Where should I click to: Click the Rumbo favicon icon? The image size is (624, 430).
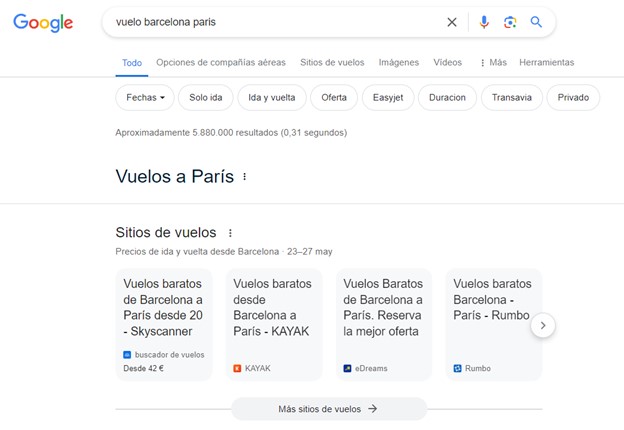[457, 368]
